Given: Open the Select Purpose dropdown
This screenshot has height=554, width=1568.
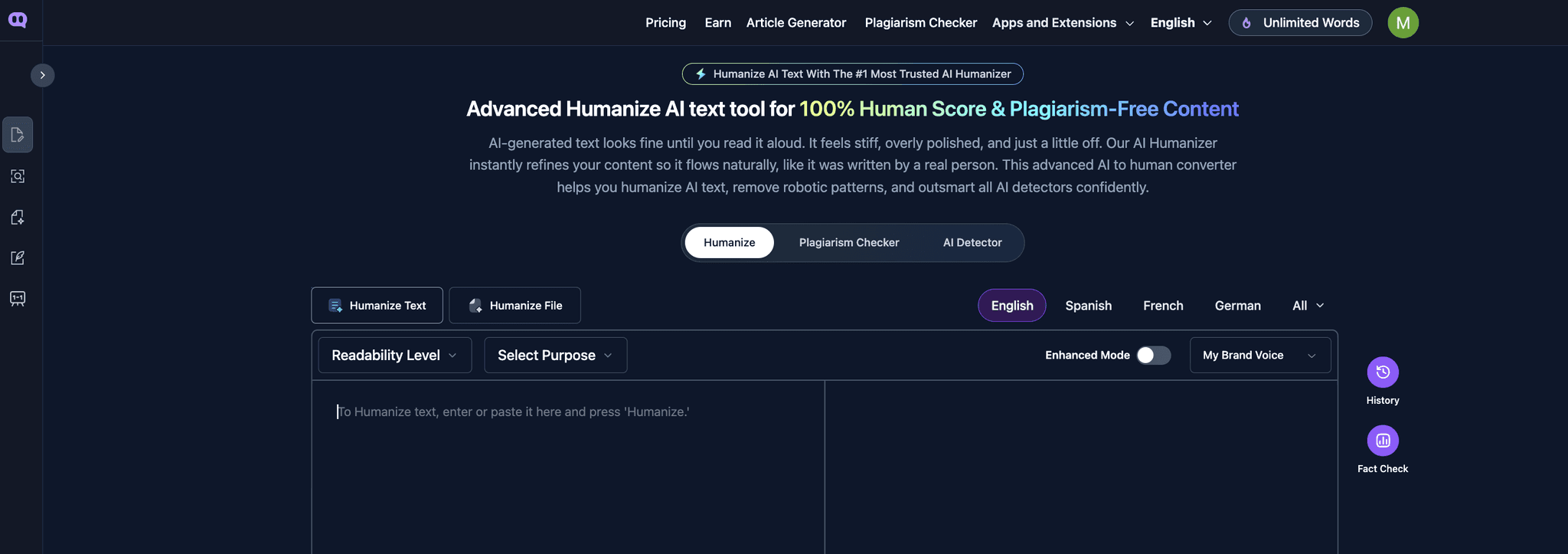Looking at the screenshot, I should (x=556, y=356).
